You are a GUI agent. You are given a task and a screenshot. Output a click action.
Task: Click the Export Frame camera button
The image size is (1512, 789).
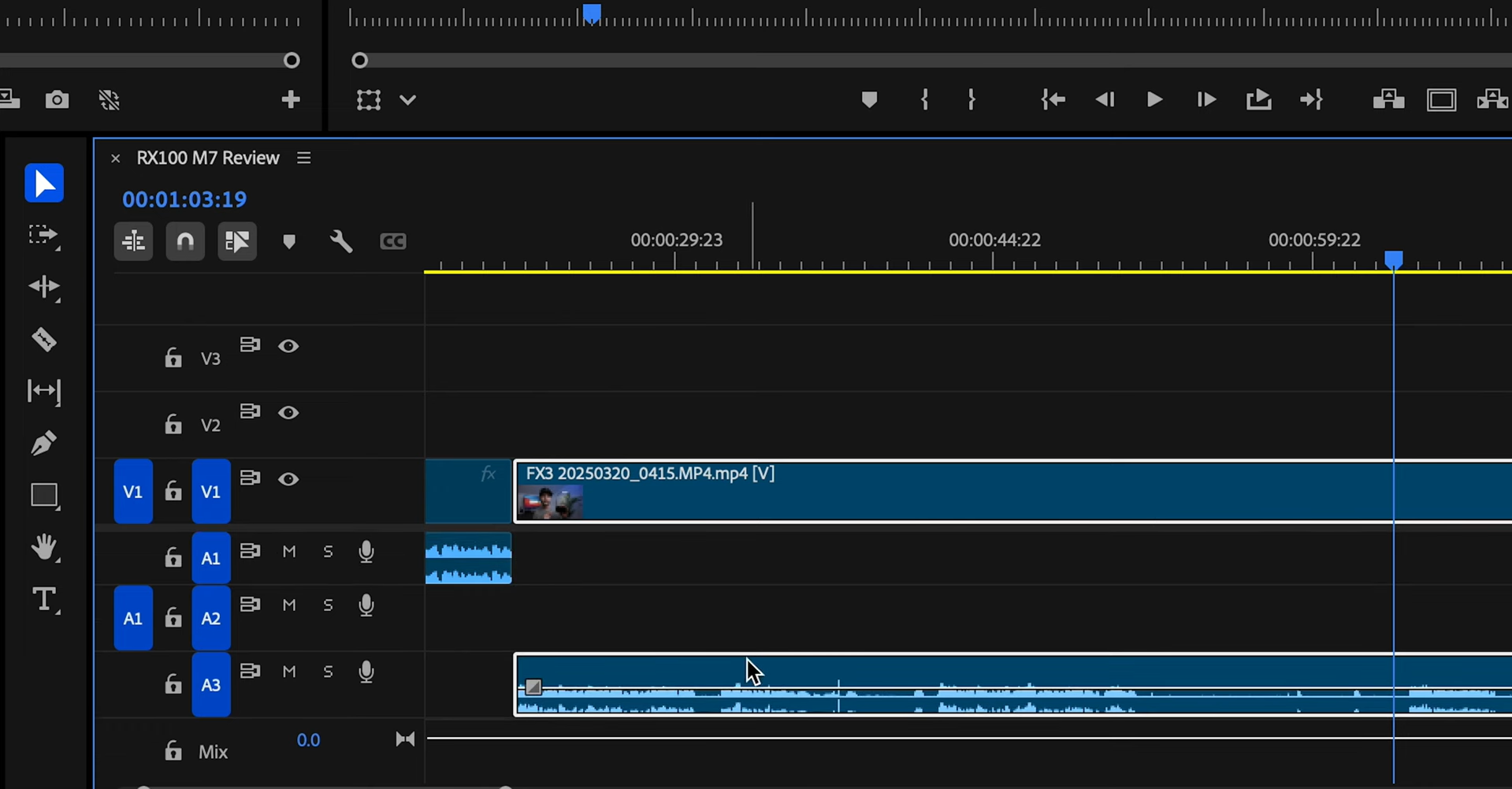point(57,99)
